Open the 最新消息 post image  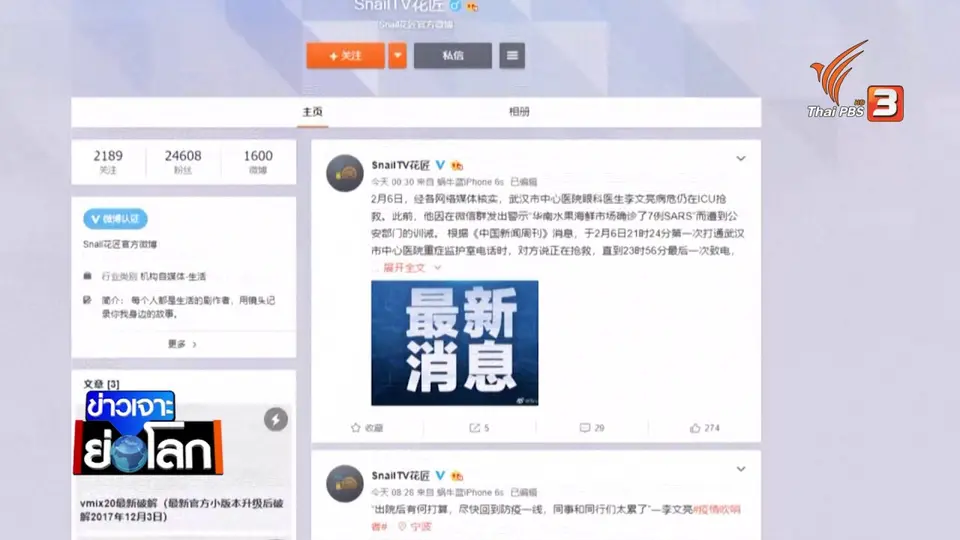[454, 343]
